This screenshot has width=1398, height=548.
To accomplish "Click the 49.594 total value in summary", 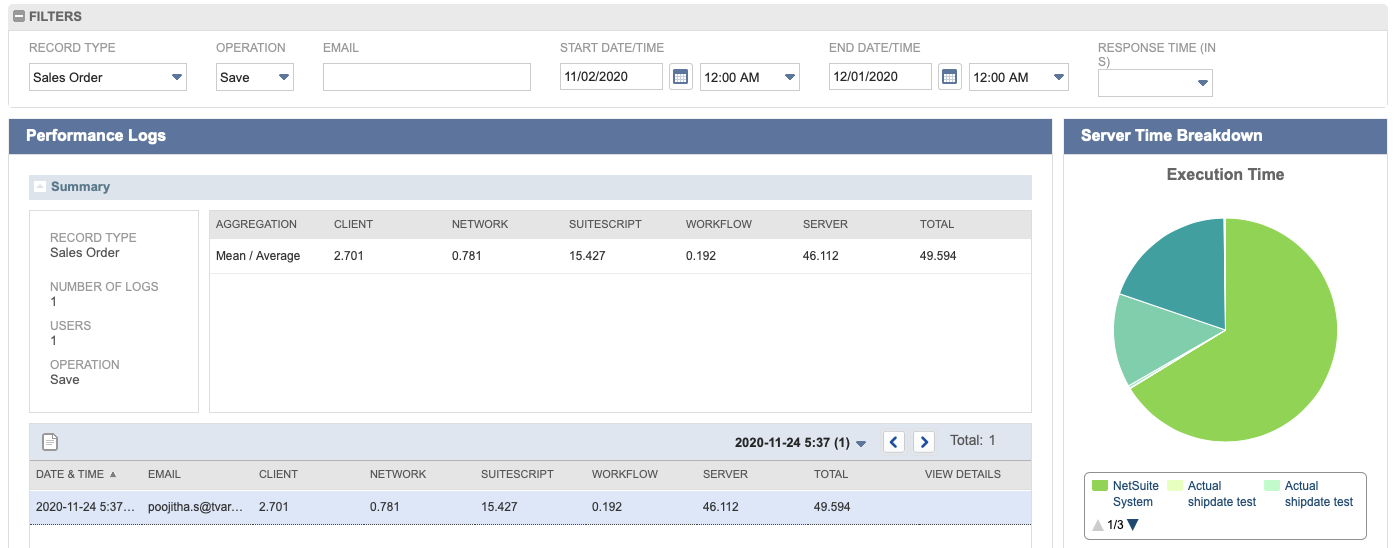I will pyautogui.click(x=938, y=256).
